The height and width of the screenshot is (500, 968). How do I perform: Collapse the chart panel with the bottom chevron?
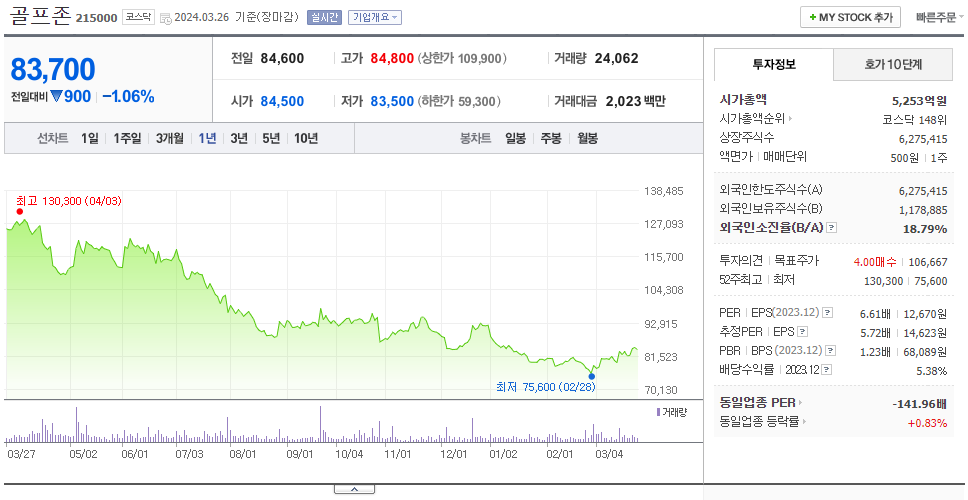click(x=354, y=490)
